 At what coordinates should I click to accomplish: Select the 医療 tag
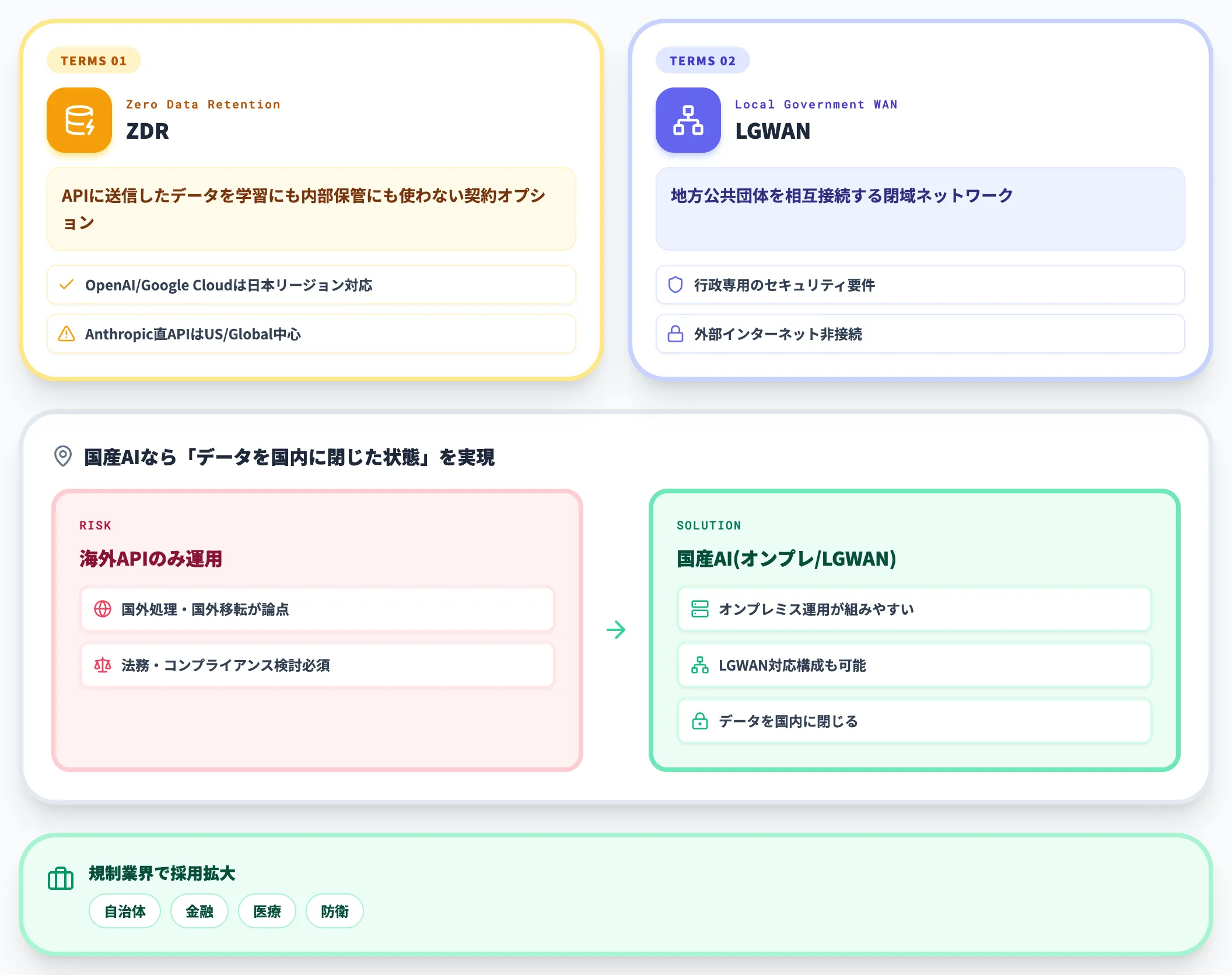point(267,911)
